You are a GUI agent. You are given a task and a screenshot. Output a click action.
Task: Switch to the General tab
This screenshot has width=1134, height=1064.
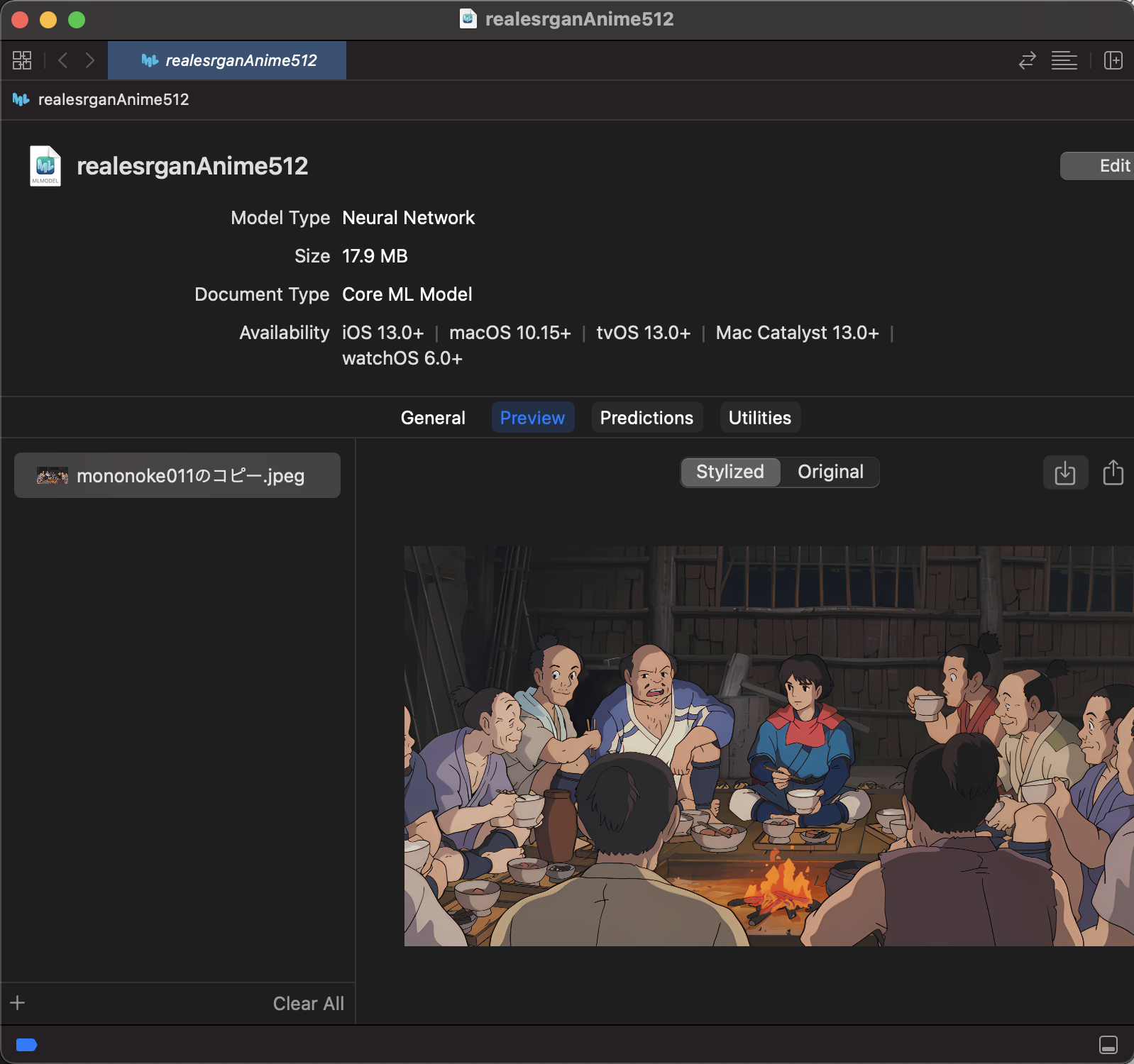(x=433, y=418)
